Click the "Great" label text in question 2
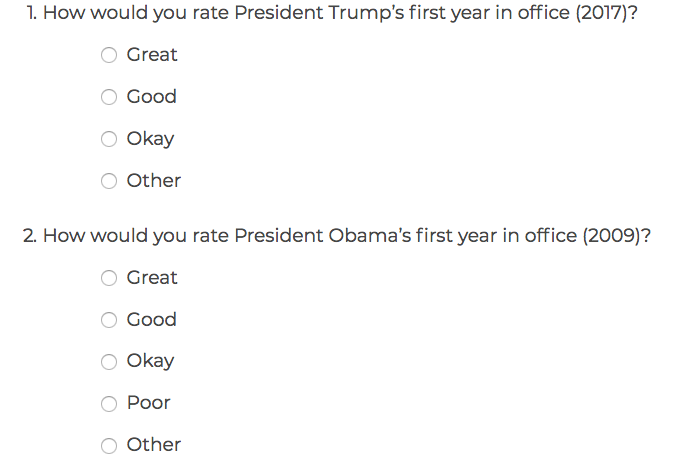684x456 pixels. coord(152,278)
